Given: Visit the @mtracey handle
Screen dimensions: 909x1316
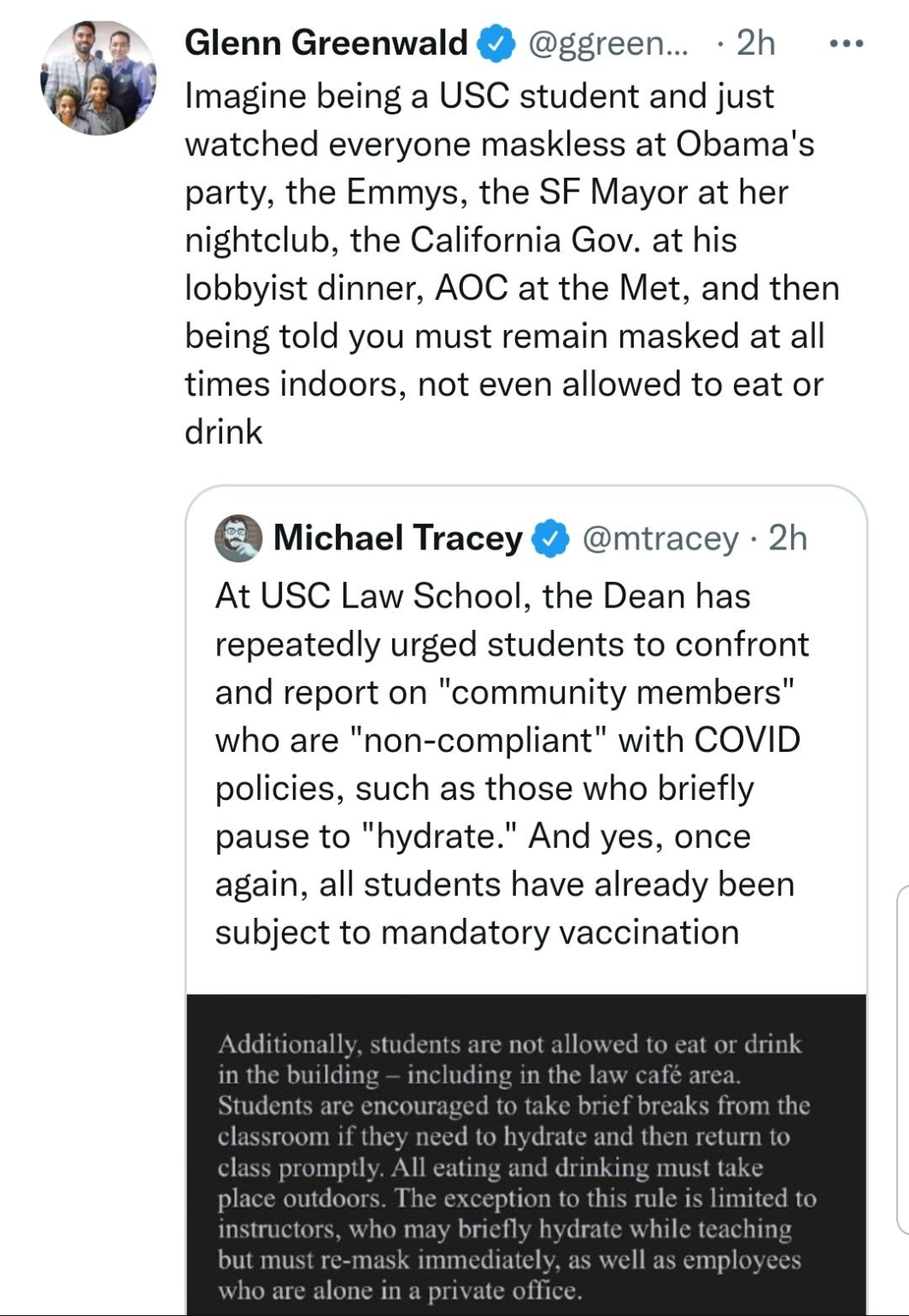Looking at the screenshot, I should click(660, 538).
